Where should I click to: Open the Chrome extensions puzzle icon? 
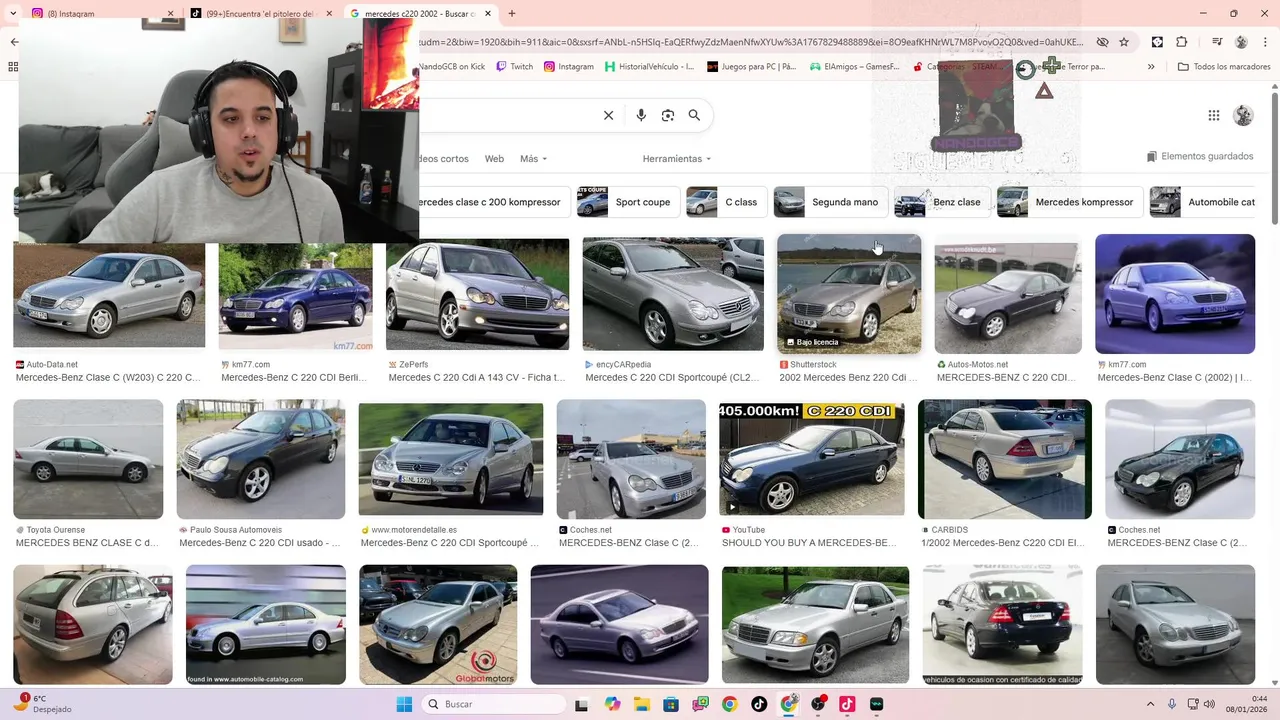click(1181, 42)
